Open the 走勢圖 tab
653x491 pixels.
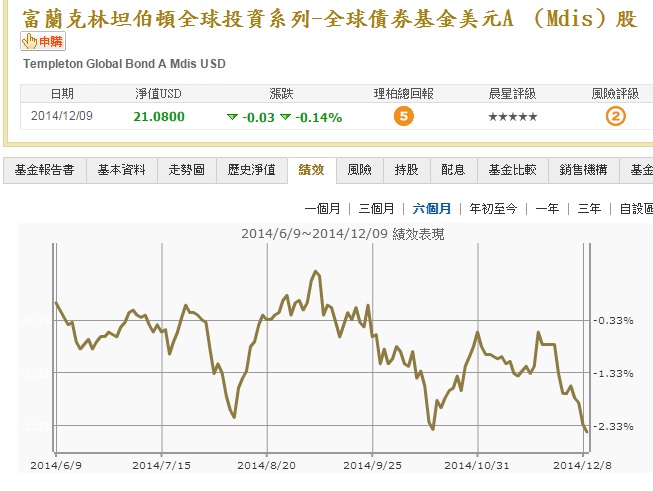[187, 170]
